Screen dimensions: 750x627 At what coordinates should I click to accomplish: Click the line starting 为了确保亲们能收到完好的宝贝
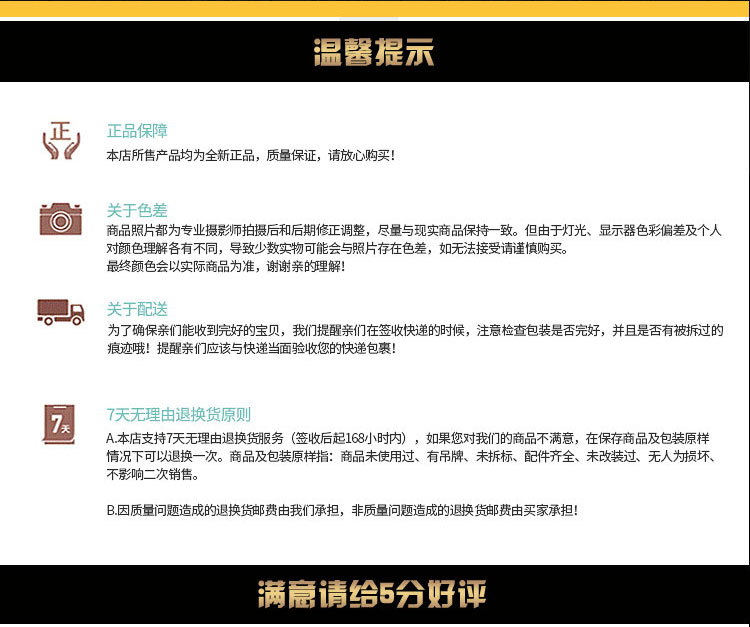415,330
